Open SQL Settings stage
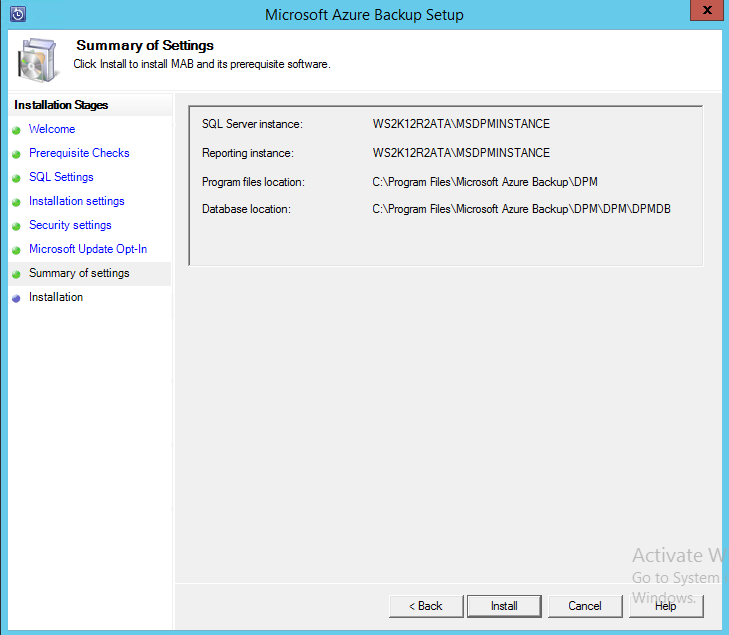729x635 pixels. click(61, 177)
